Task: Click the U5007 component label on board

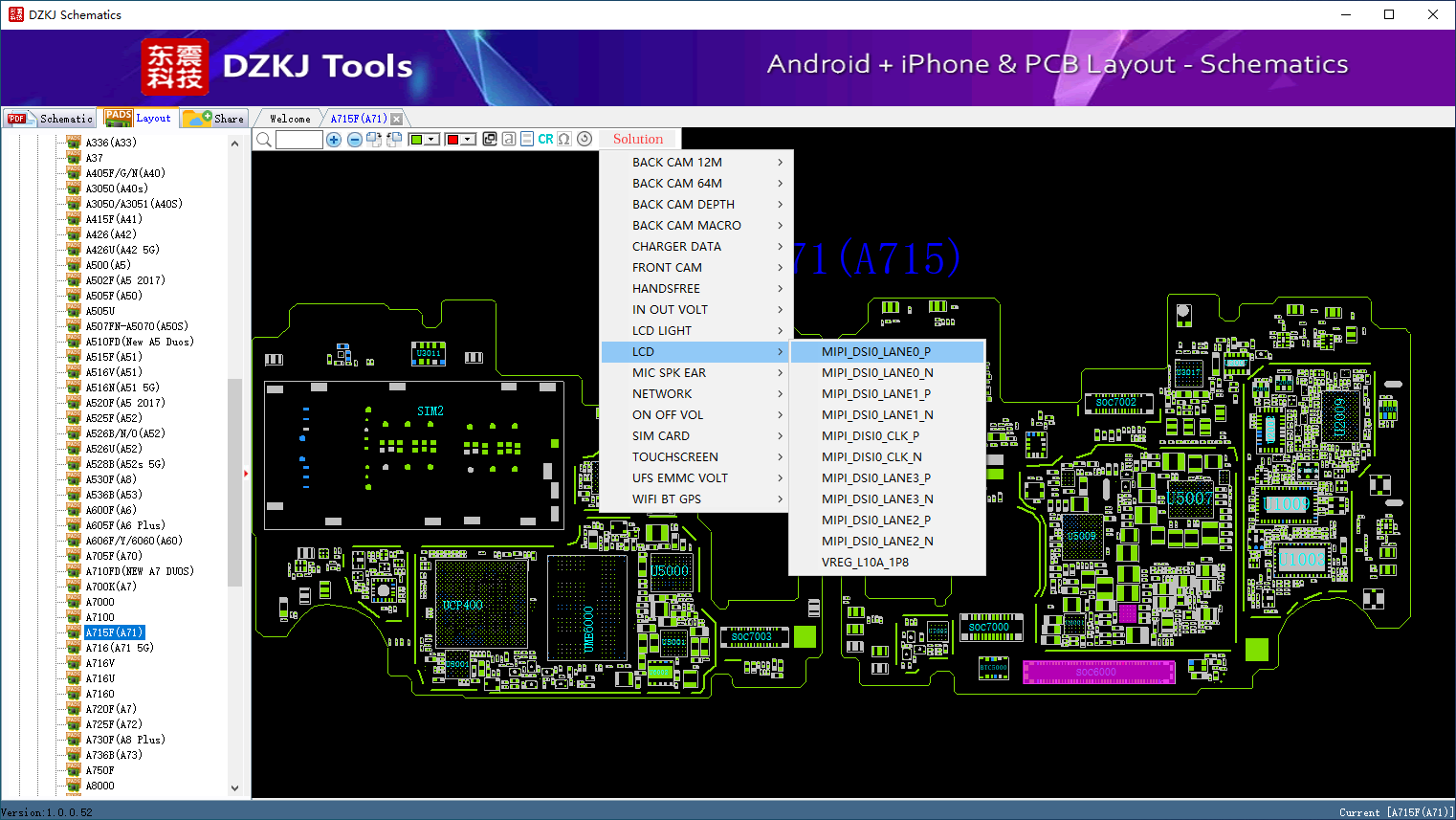Action: click(1190, 498)
